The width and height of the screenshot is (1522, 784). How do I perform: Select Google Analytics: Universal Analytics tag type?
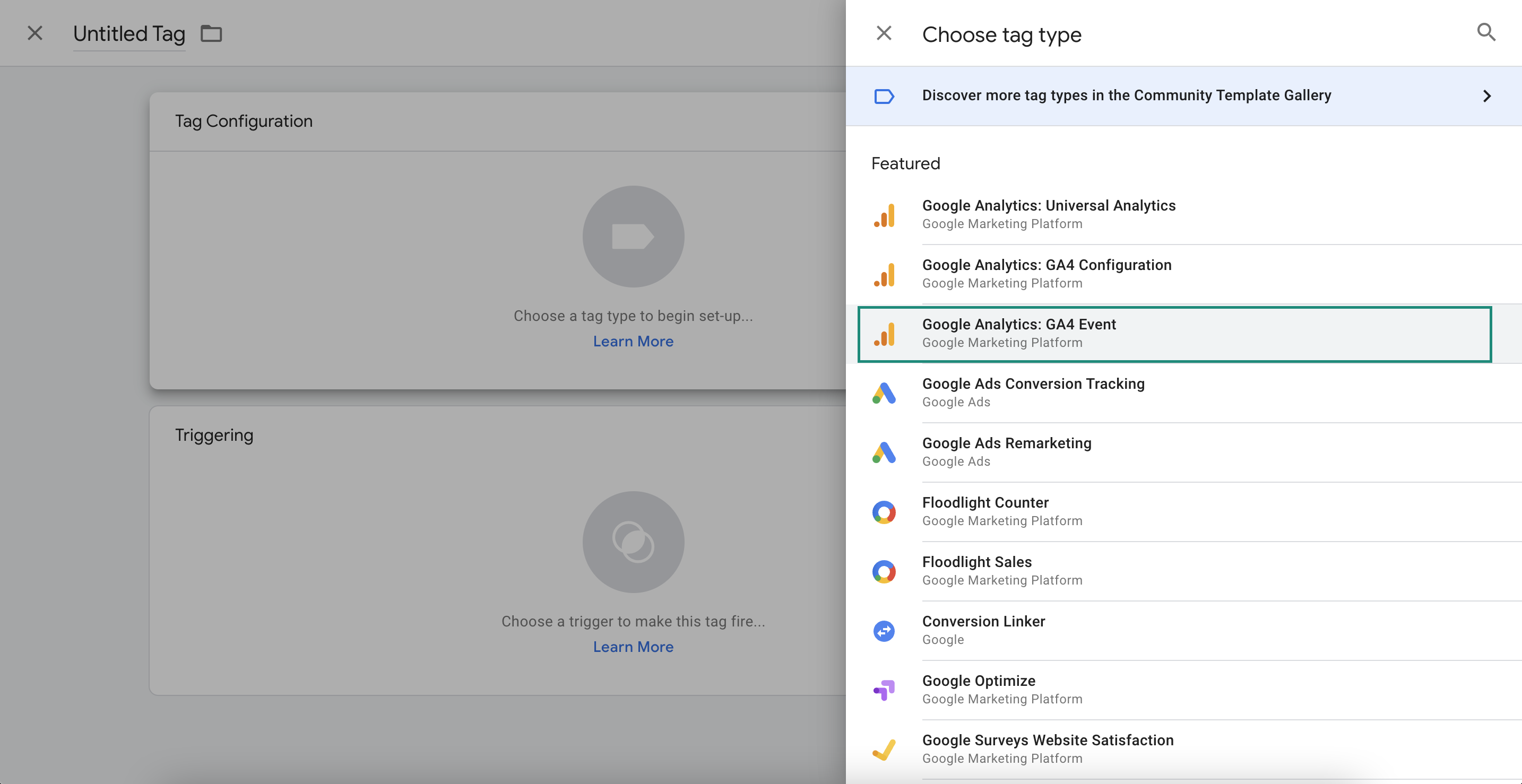coord(1183,215)
